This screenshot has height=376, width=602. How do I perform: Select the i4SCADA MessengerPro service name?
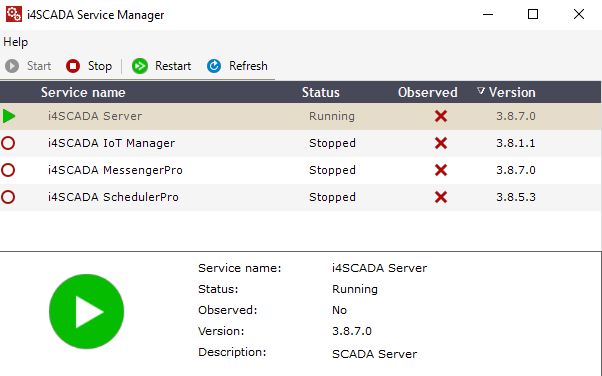click(115, 170)
